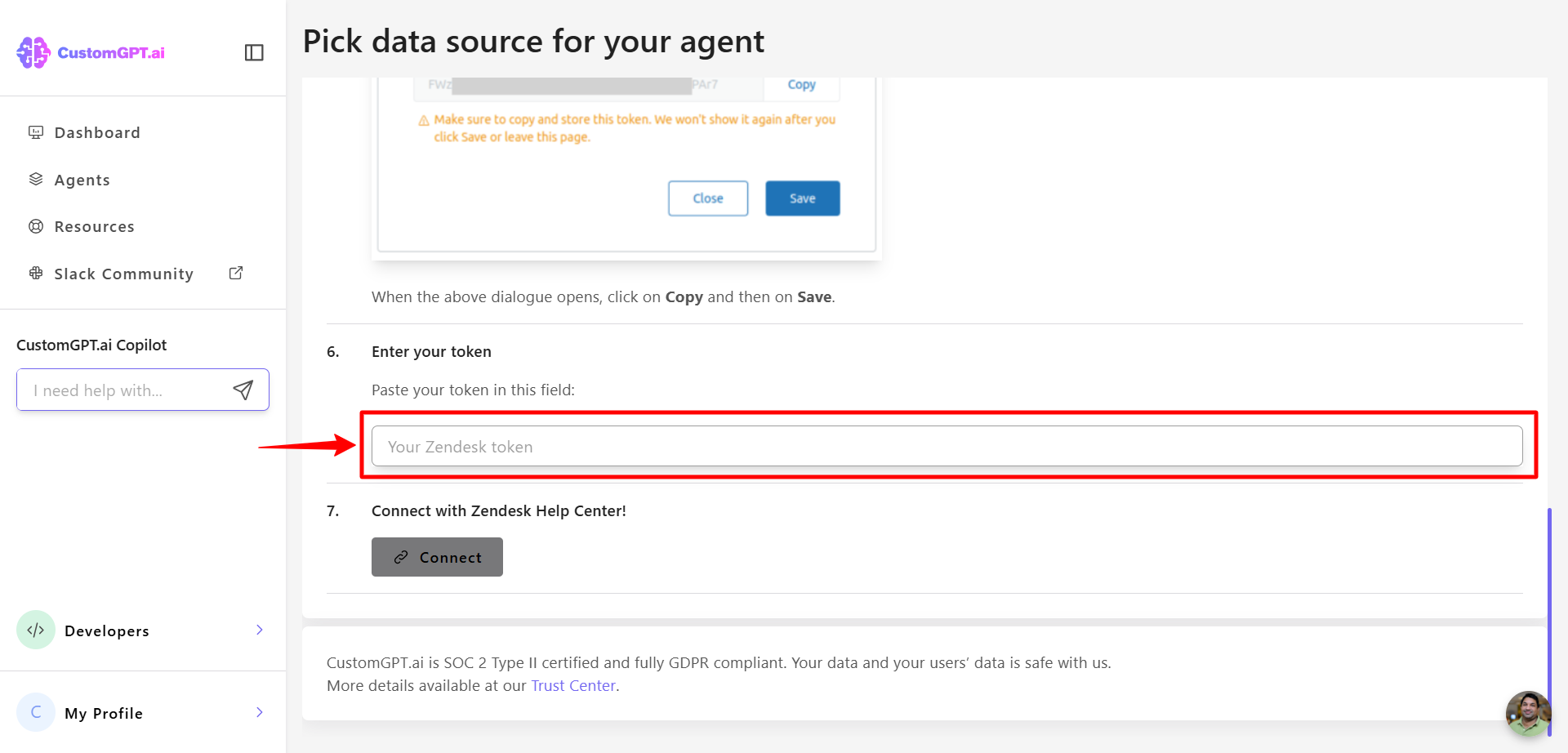Send Copilot message with paper plane icon
This screenshot has height=753, width=1568.
(243, 390)
